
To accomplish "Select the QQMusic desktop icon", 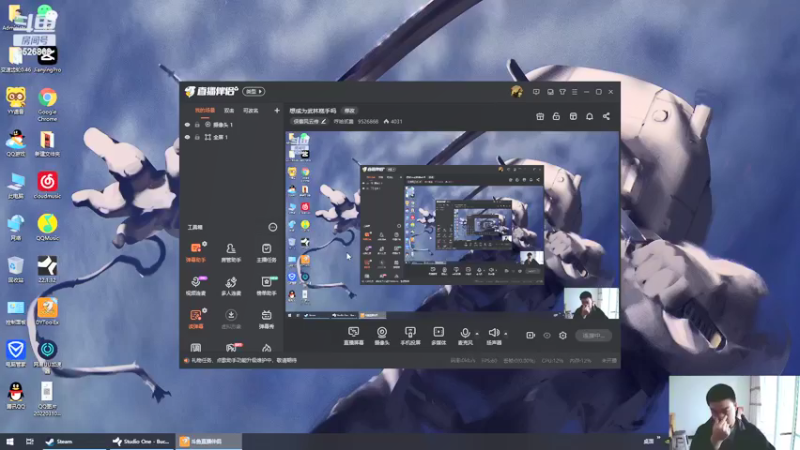I will 47,227.
